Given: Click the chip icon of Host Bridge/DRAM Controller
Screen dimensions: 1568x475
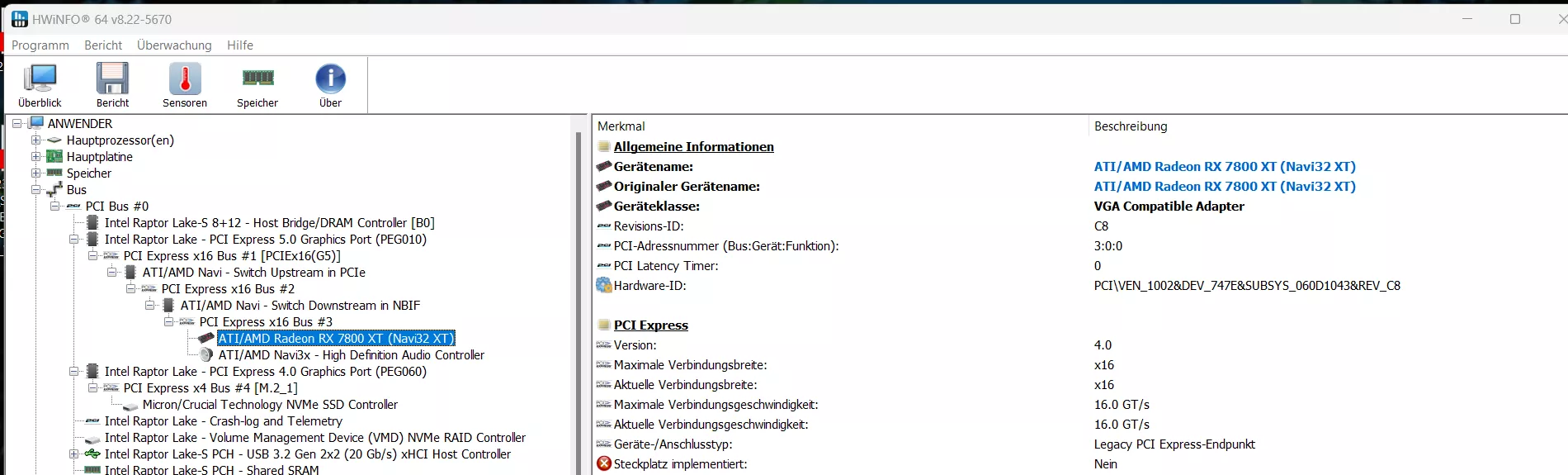Looking at the screenshot, I should pyautogui.click(x=92, y=222).
